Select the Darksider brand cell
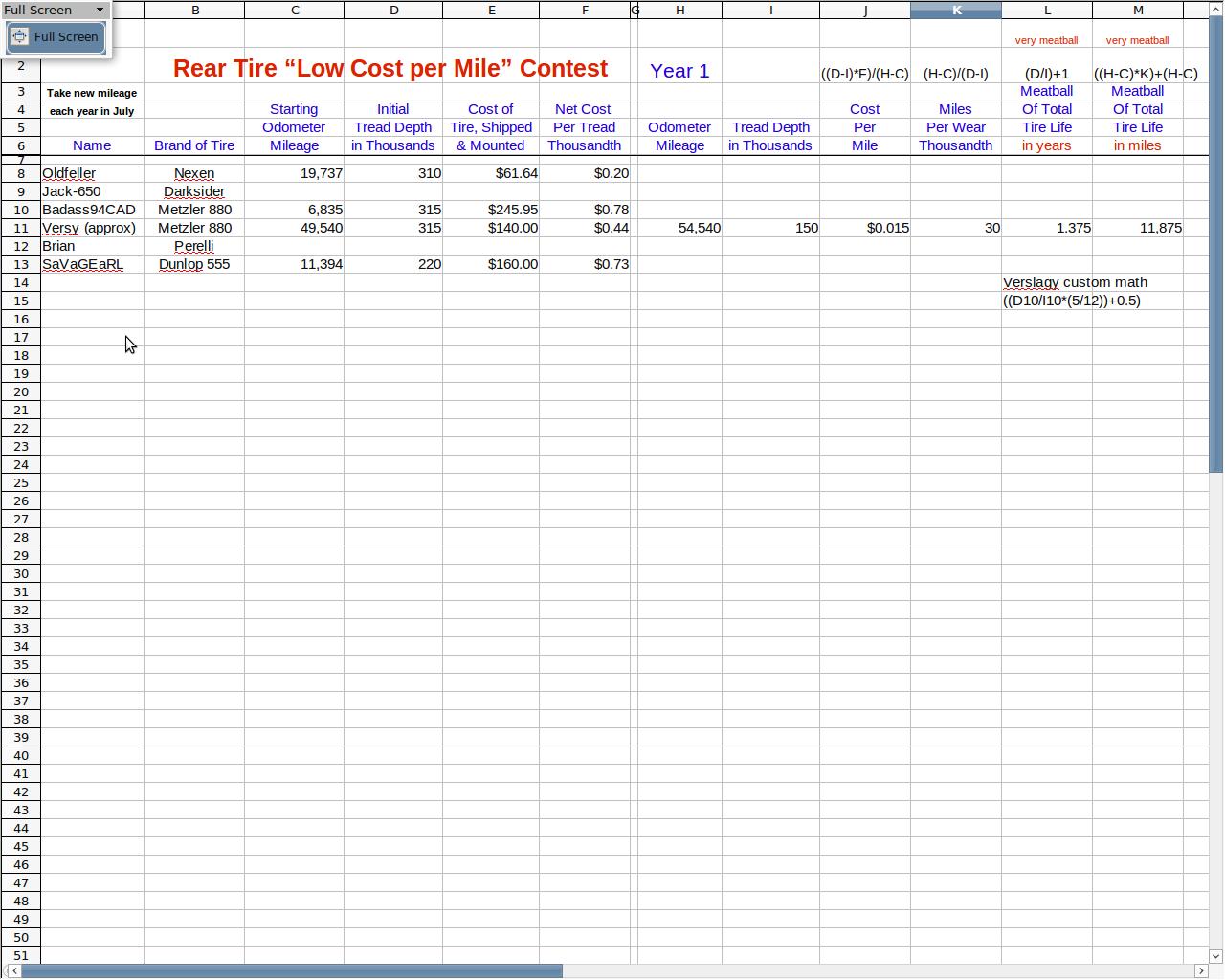This screenshot has width=1225, height=980. point(194,191)
